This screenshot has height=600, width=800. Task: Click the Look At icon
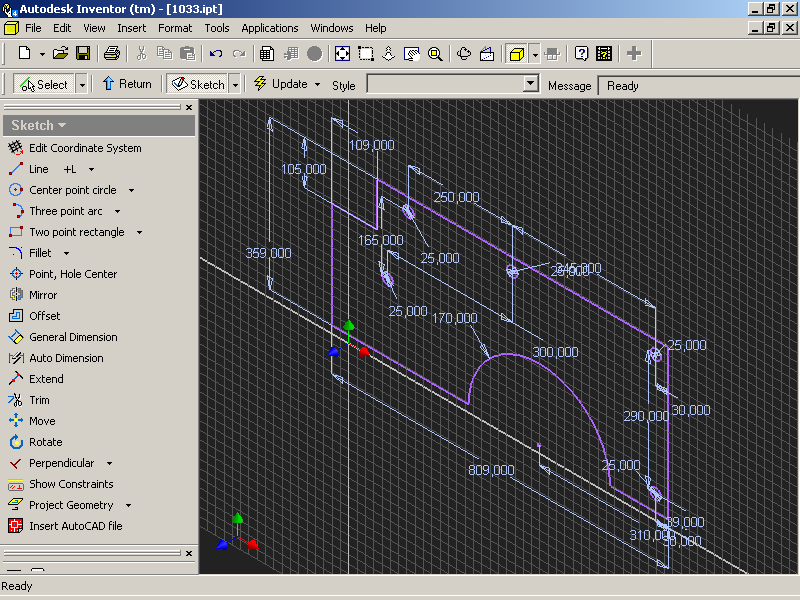[x=487, y=53]
